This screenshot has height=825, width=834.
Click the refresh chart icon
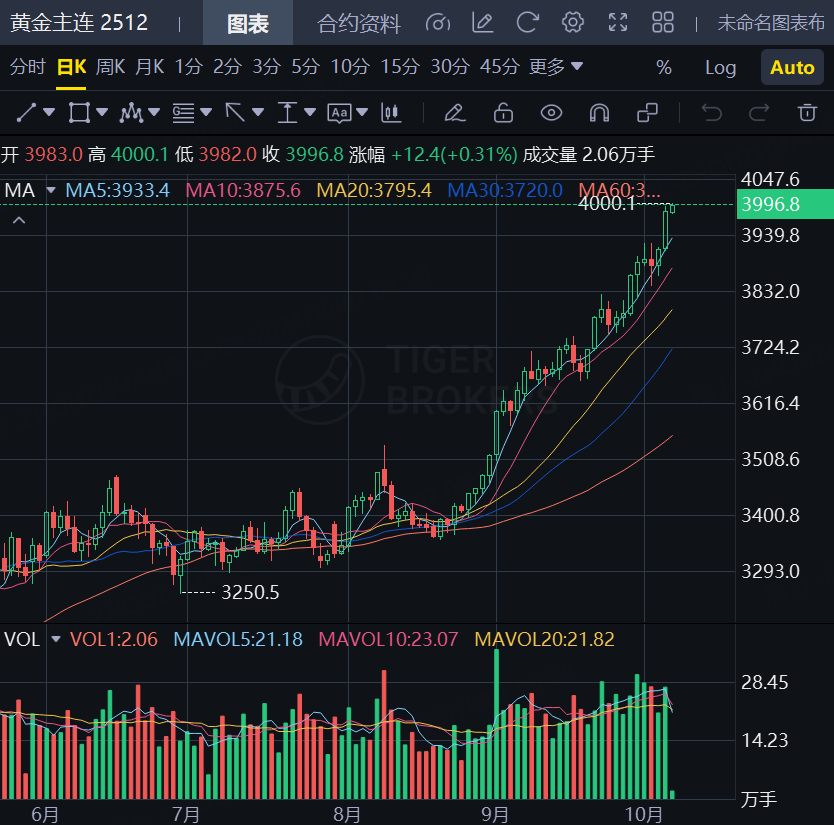click(x=527, y=22)
